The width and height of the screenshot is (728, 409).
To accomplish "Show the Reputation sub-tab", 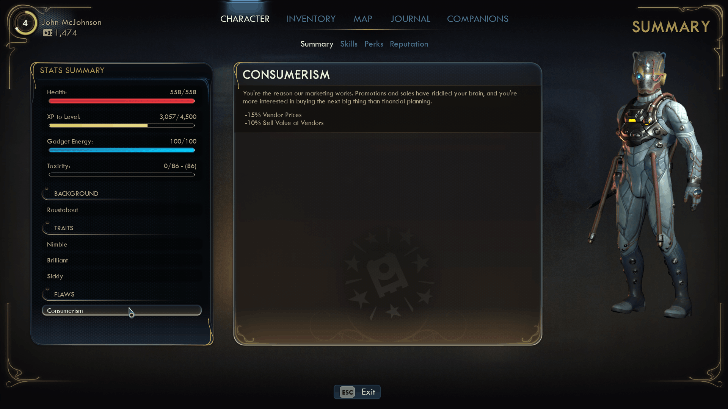I will [409, 44].
